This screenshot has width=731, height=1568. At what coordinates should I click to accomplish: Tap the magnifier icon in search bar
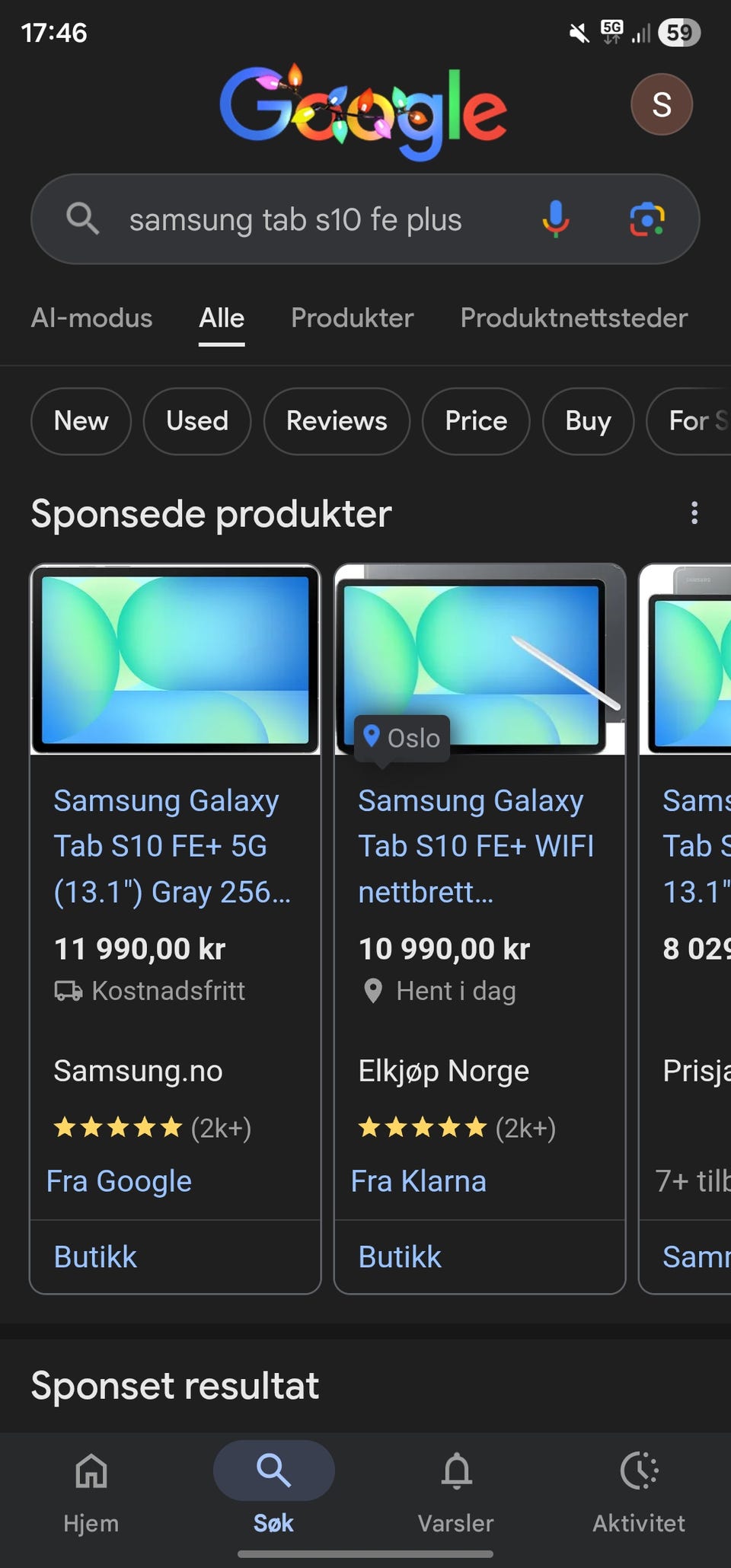[82, 219]
